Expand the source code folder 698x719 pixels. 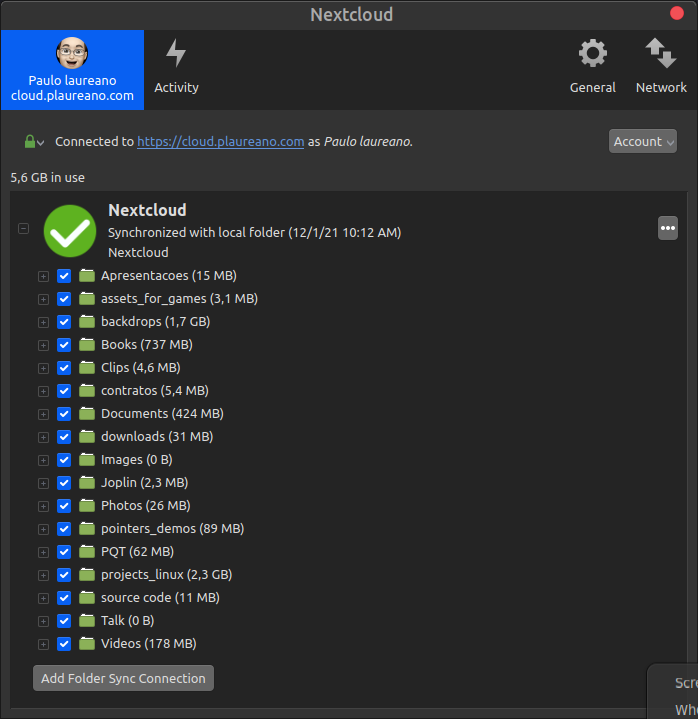[x=44, y=598]
